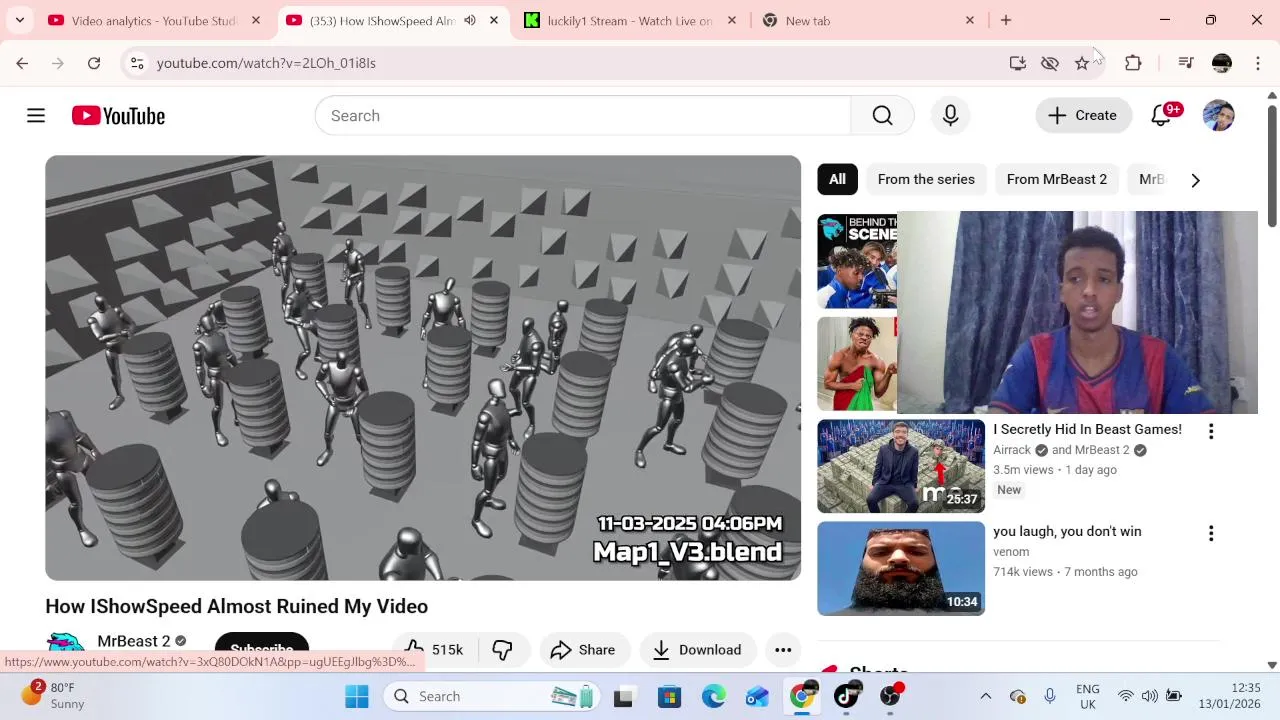Go forward in browser history
Viewport: 1280px width, 720px height.
(x=58, y=63)
